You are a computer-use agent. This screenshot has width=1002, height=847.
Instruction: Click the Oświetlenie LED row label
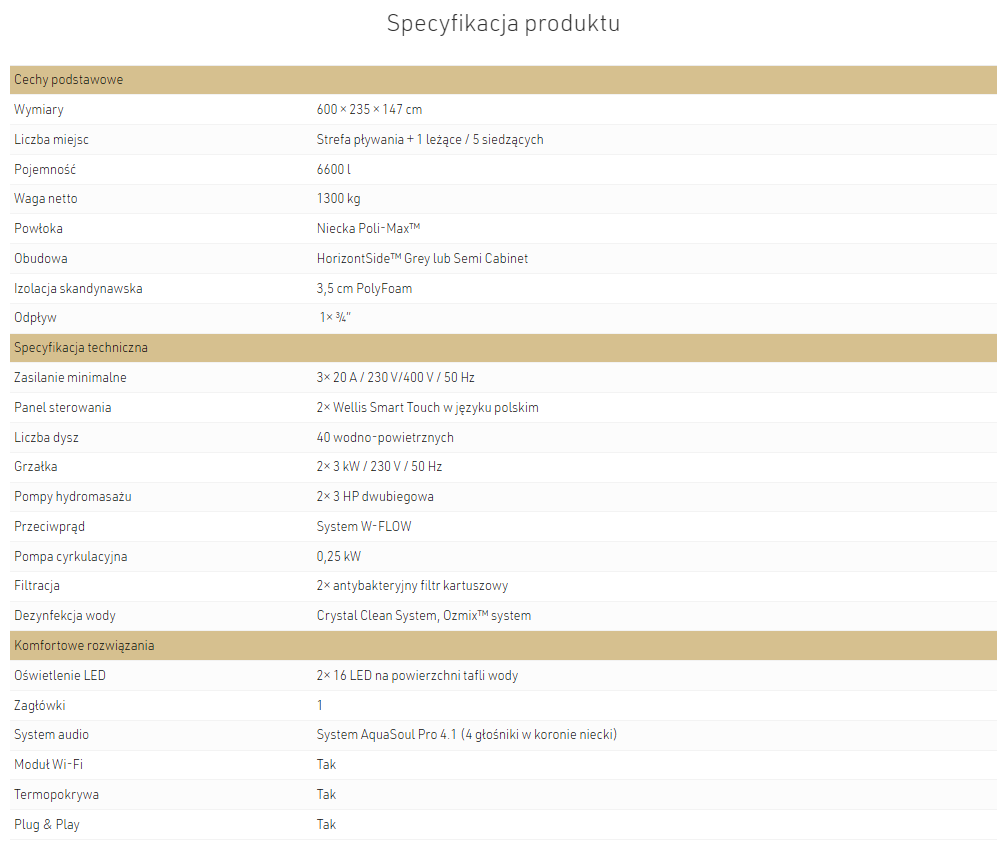pyautogui.click(x=60, y=675)
